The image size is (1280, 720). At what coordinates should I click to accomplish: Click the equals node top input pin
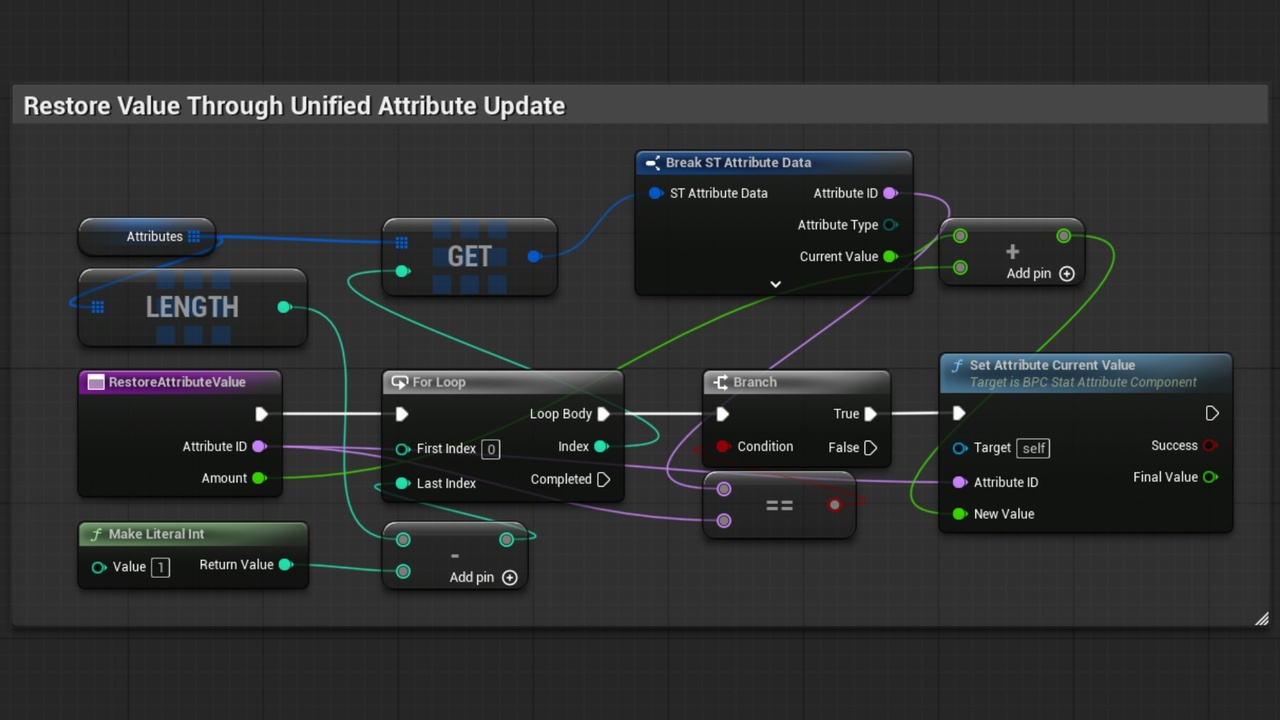724,489
